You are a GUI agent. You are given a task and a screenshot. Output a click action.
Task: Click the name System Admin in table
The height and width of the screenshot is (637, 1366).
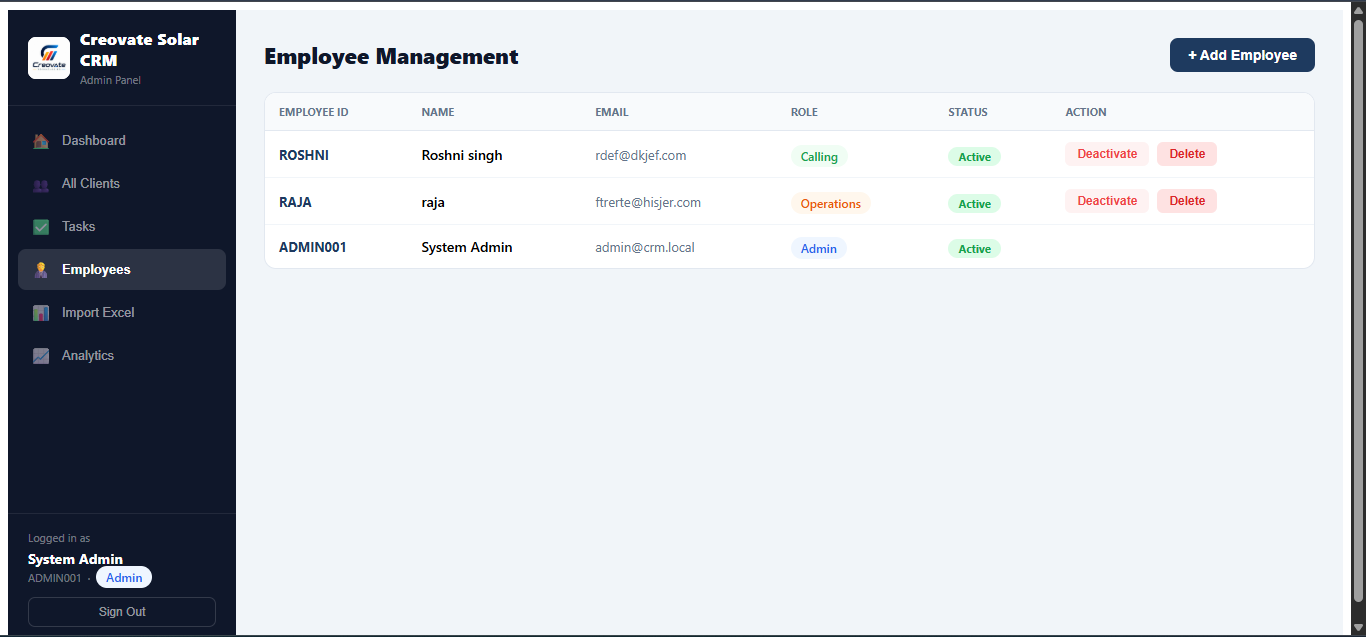(x=467, y=247)
